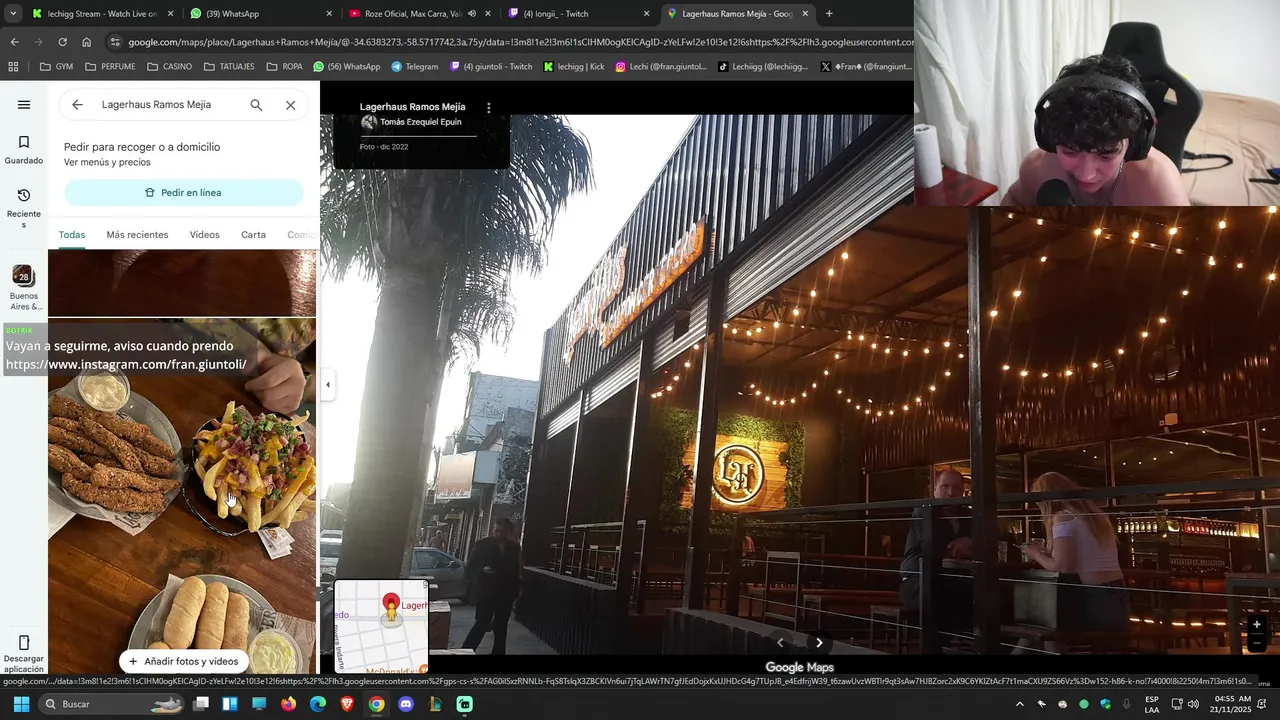1280x720 pixels.
Task: Open the tab search dropdown
Action: pyautogui.click(x=13, y=14)
